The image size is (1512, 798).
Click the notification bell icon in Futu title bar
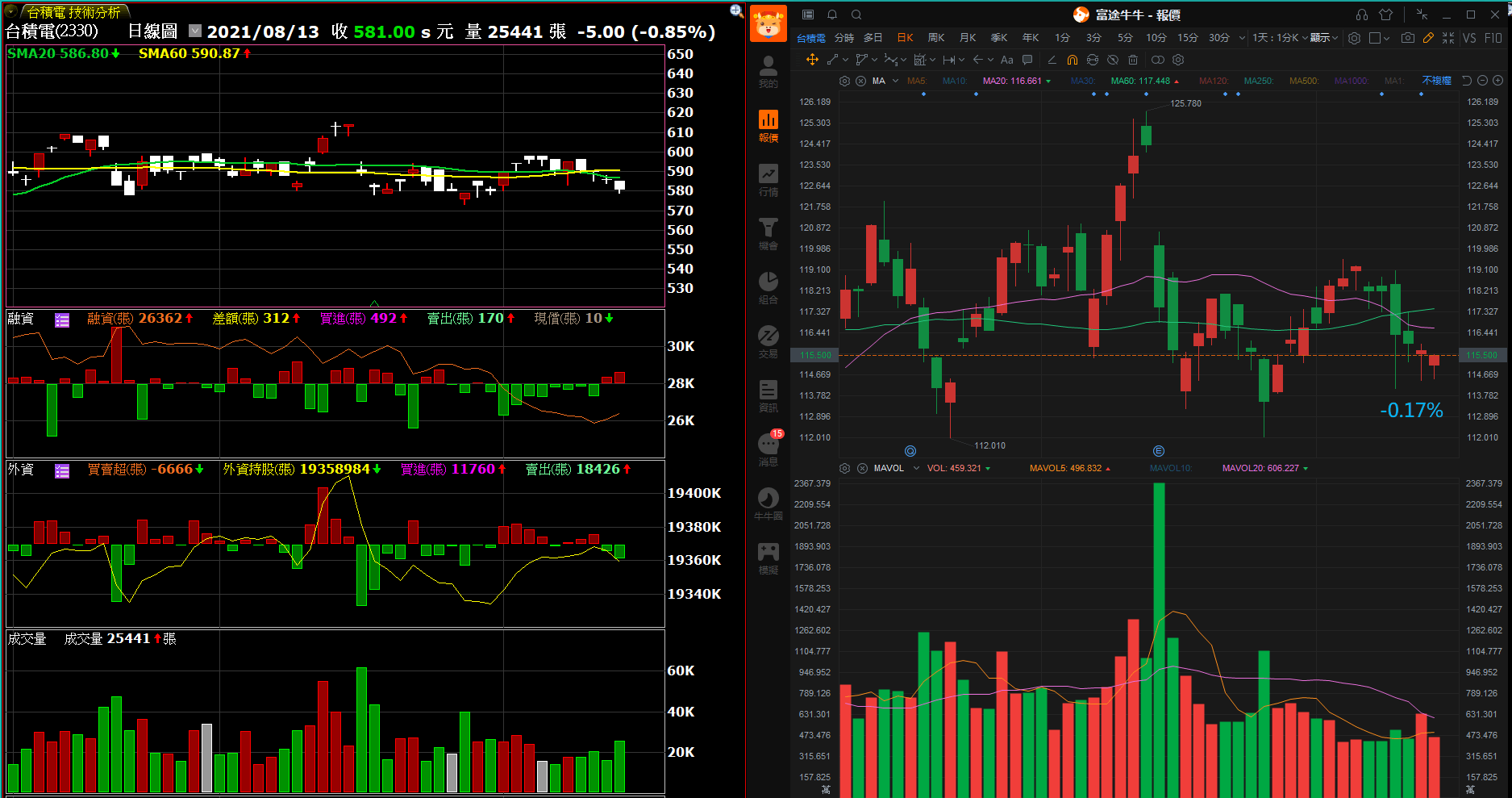[832, 15]
